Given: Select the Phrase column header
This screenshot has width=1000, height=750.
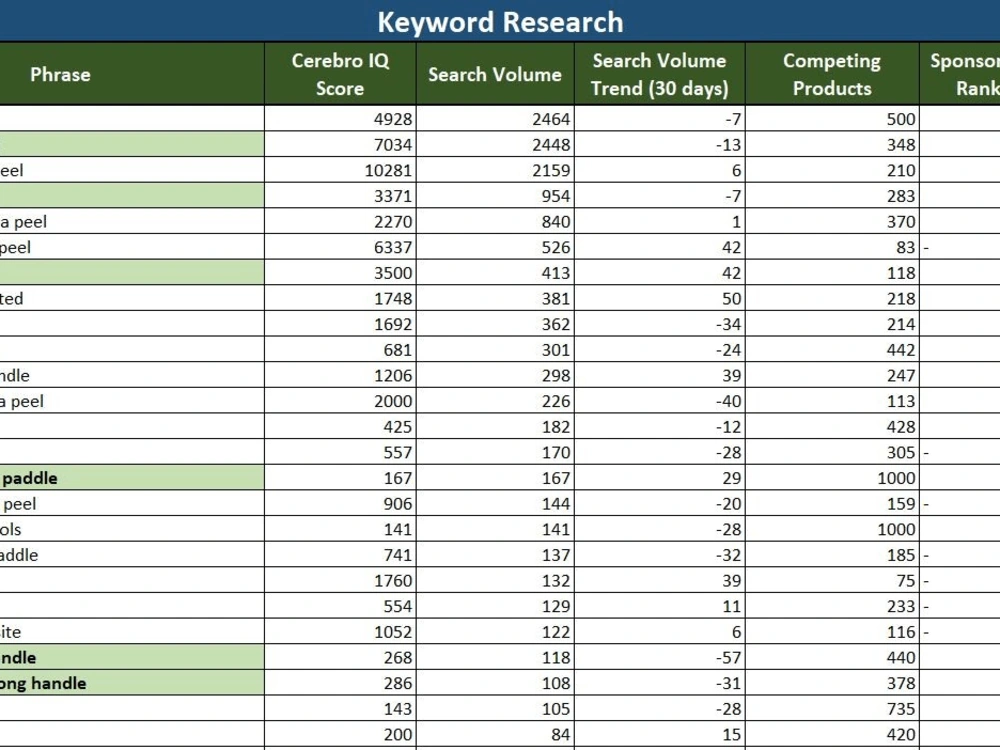Looking at the screenshot, I should (60, 74).
